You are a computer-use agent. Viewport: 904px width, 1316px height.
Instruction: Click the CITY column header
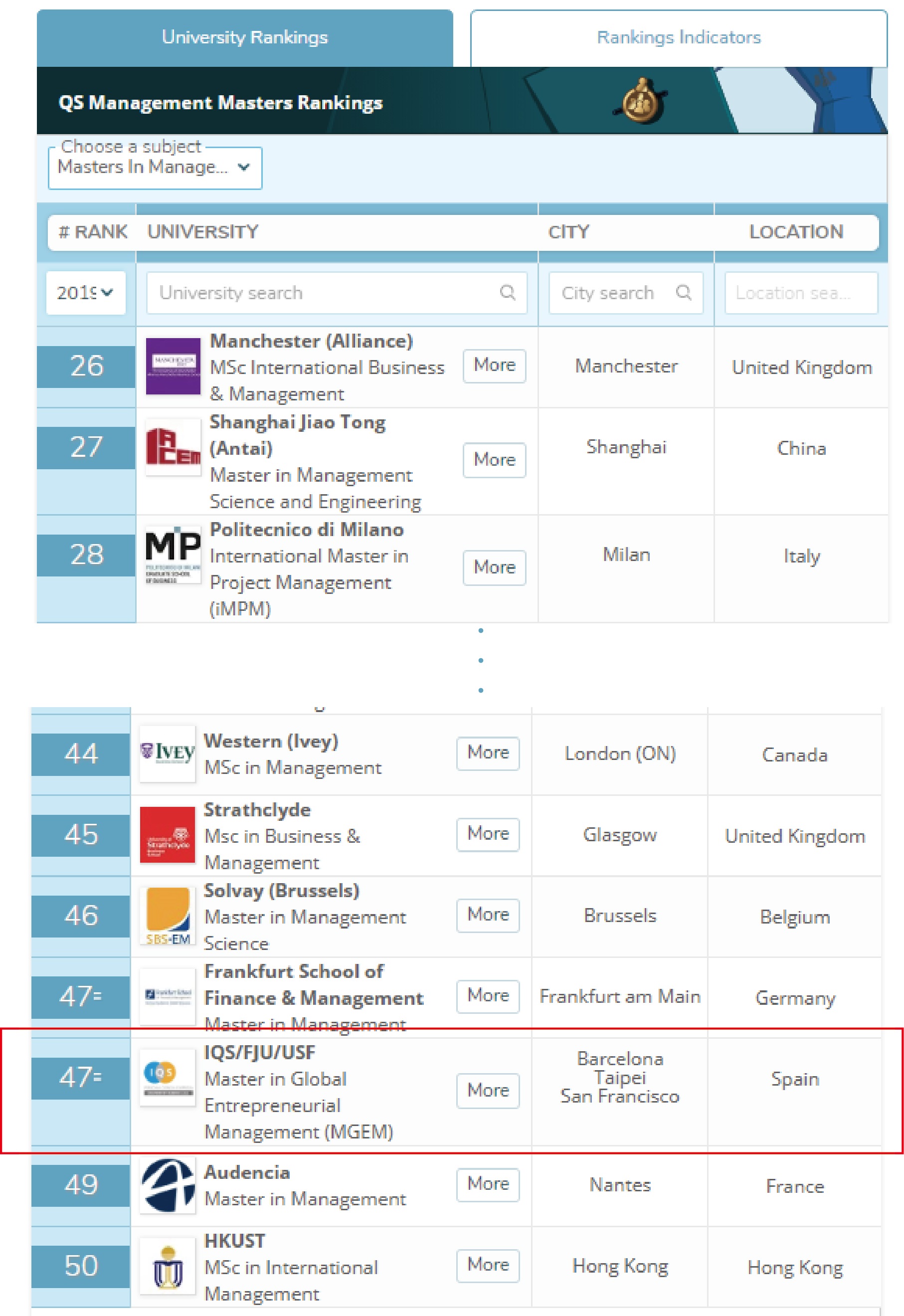569,232
